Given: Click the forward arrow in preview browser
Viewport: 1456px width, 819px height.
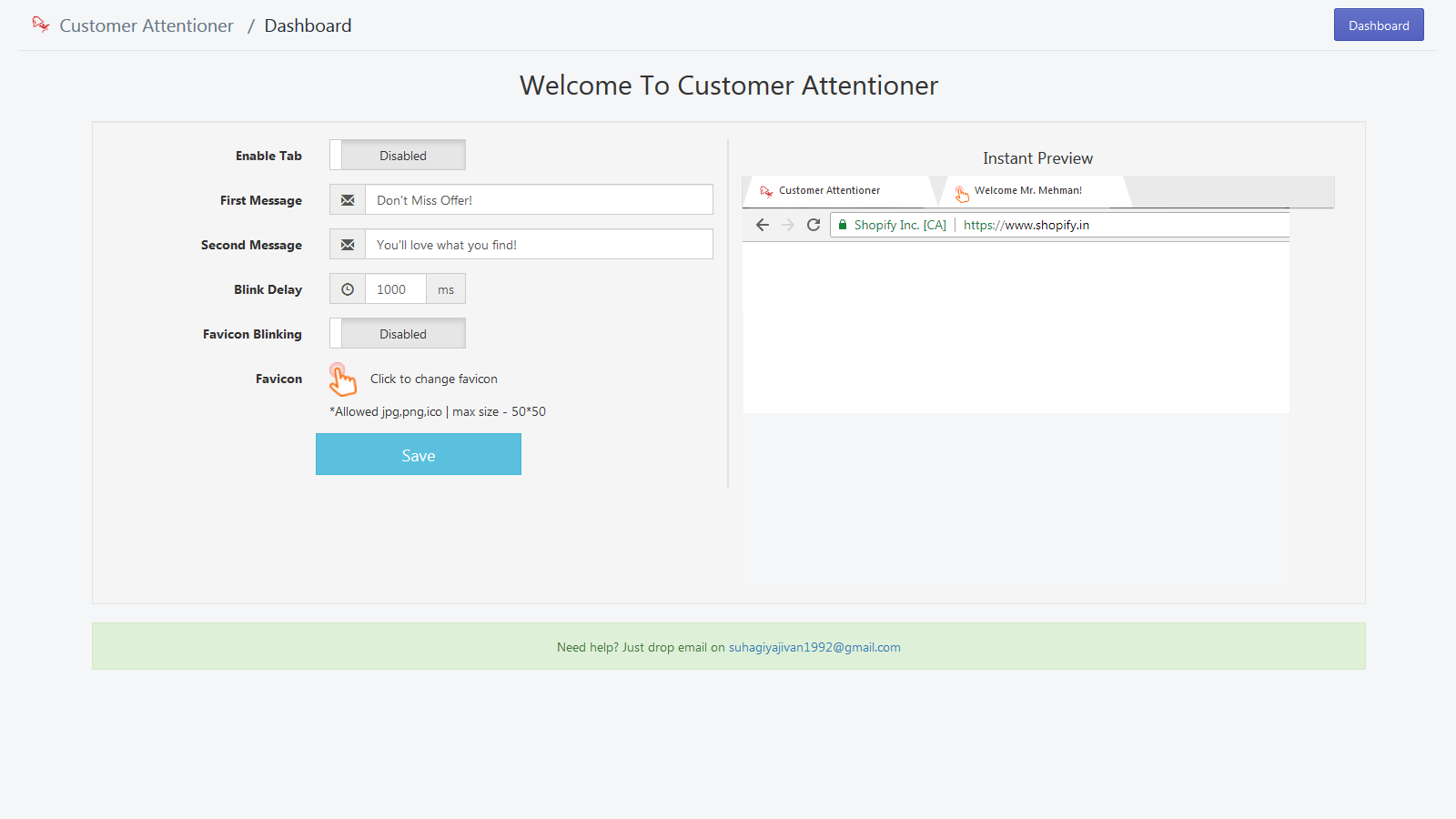Looking at the screenshot, I should tap(788, 225).
